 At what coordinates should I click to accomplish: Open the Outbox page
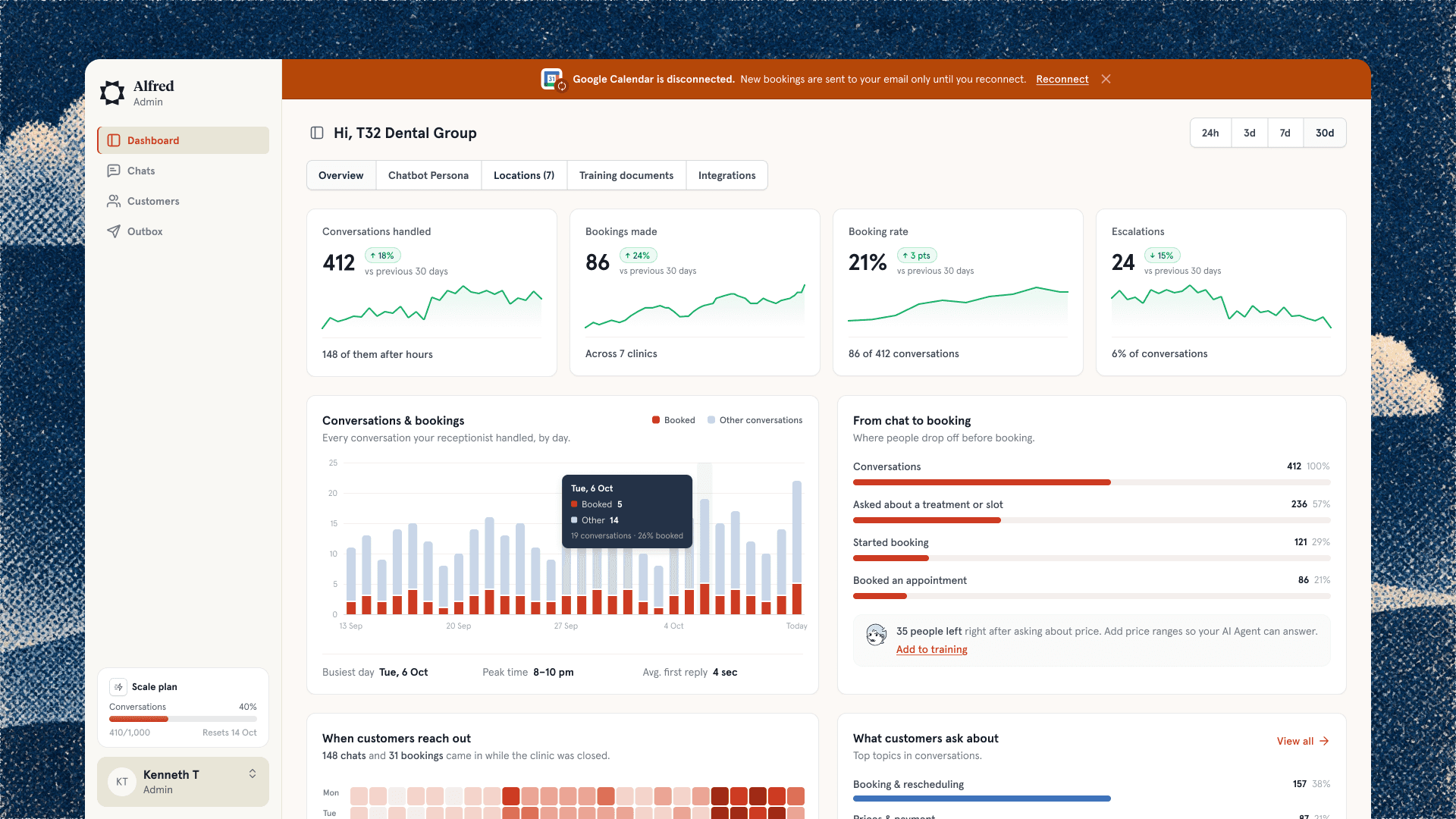[x=183, y=231]
